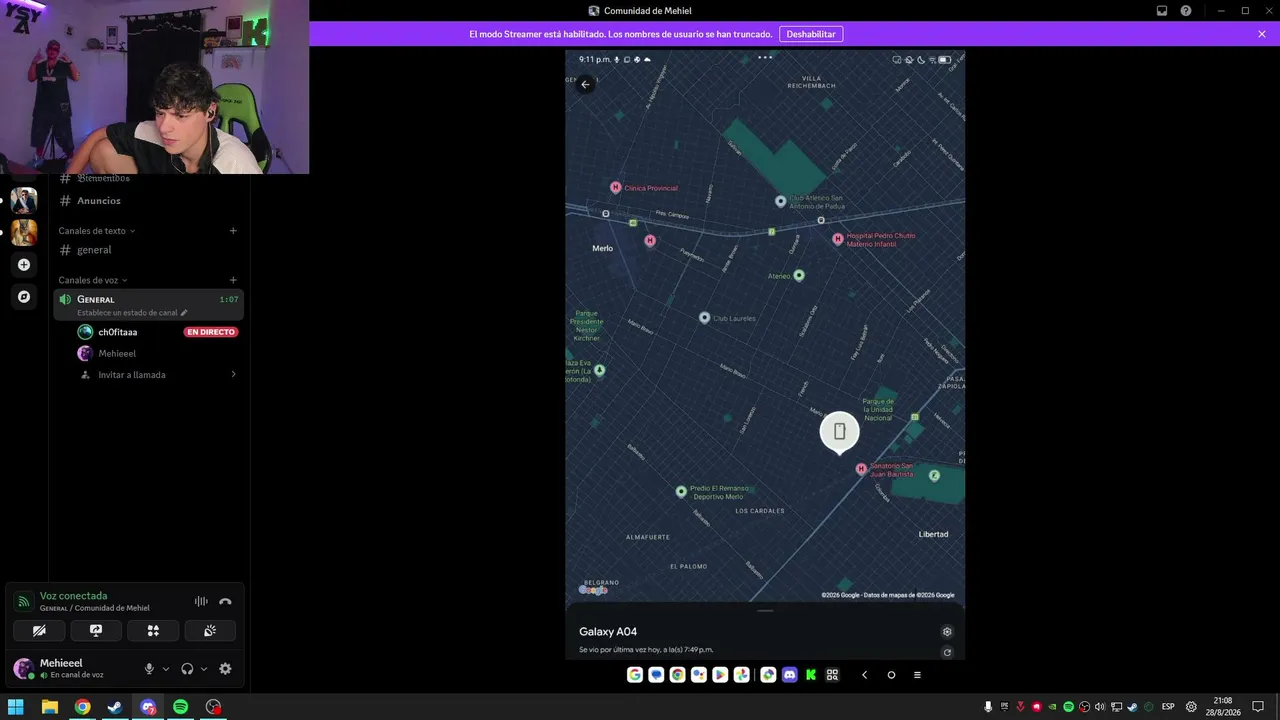This screenshot has width=1280, height=720.
Task: Select Sanatorio San Juan Bautista marker
Action: pos(861,468)
